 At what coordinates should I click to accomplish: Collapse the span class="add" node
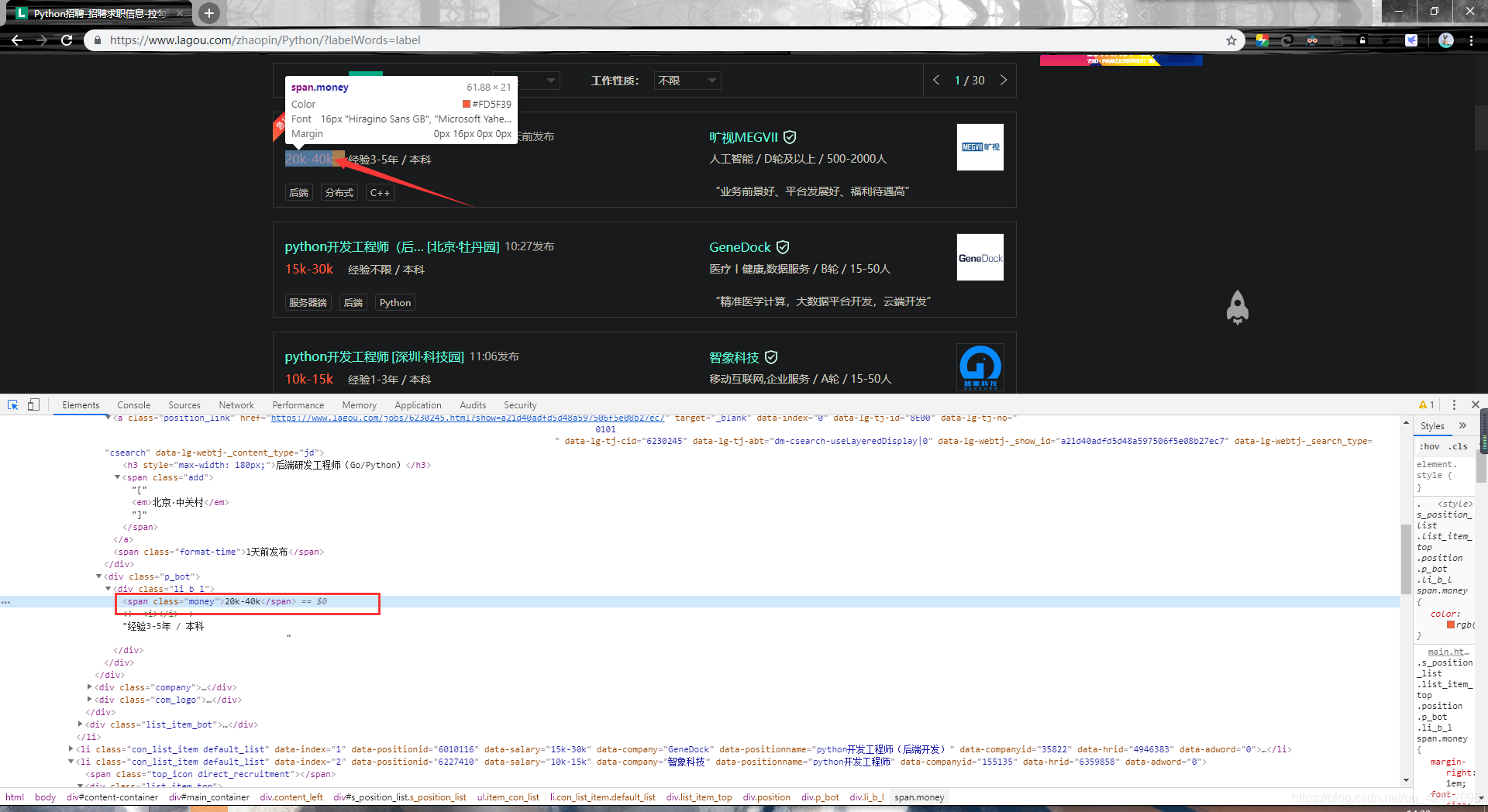tap(117, 477)
